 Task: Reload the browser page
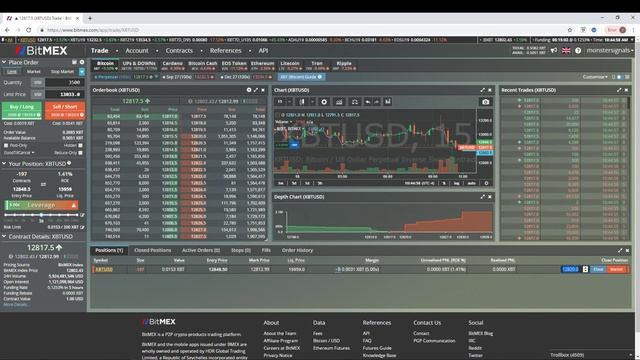click(x=29, y=30)
